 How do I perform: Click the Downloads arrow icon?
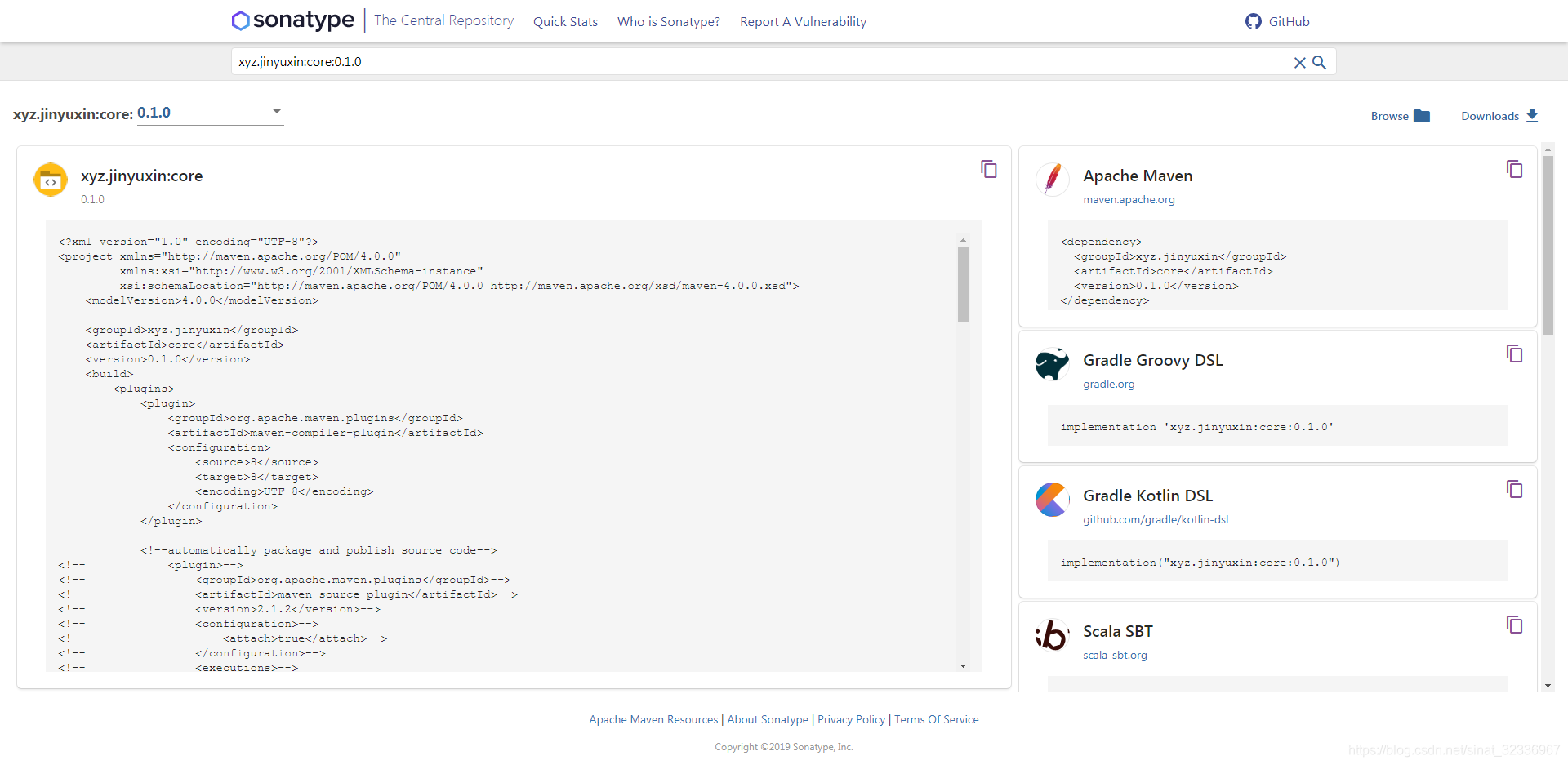1532,116
